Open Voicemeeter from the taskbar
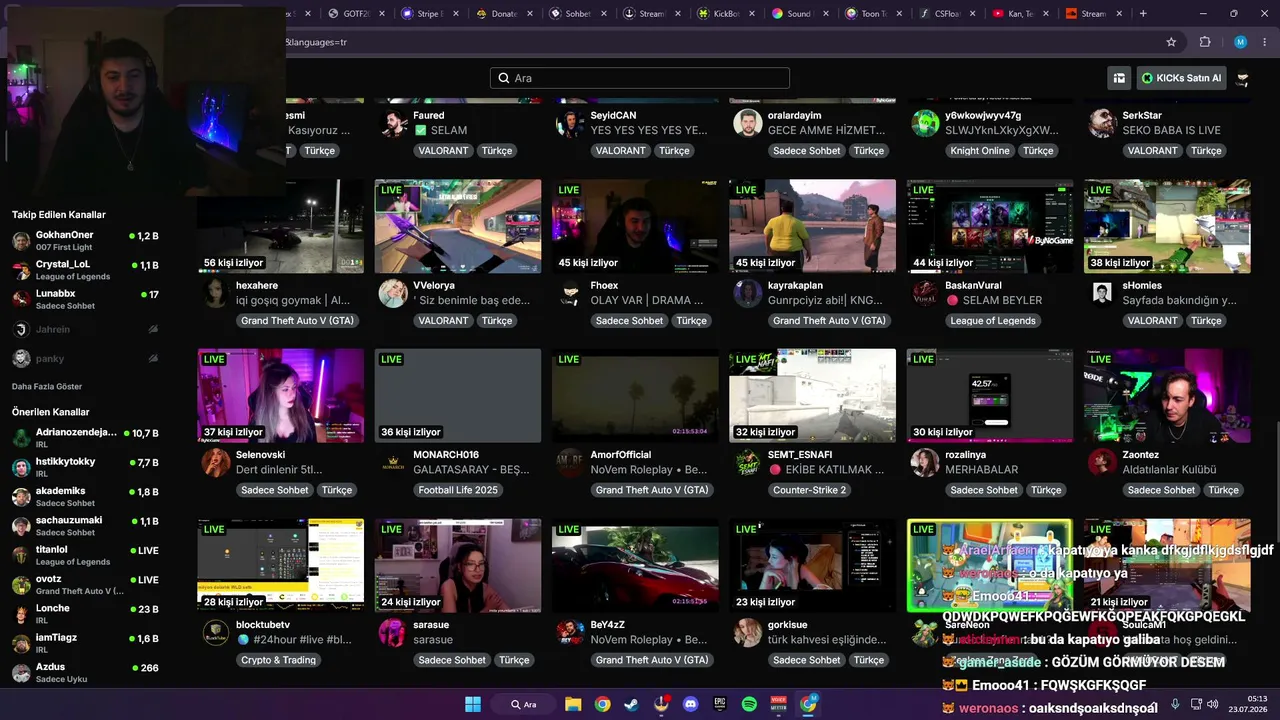The height and width of the screenshot is (720, 1280). [778, 704]
